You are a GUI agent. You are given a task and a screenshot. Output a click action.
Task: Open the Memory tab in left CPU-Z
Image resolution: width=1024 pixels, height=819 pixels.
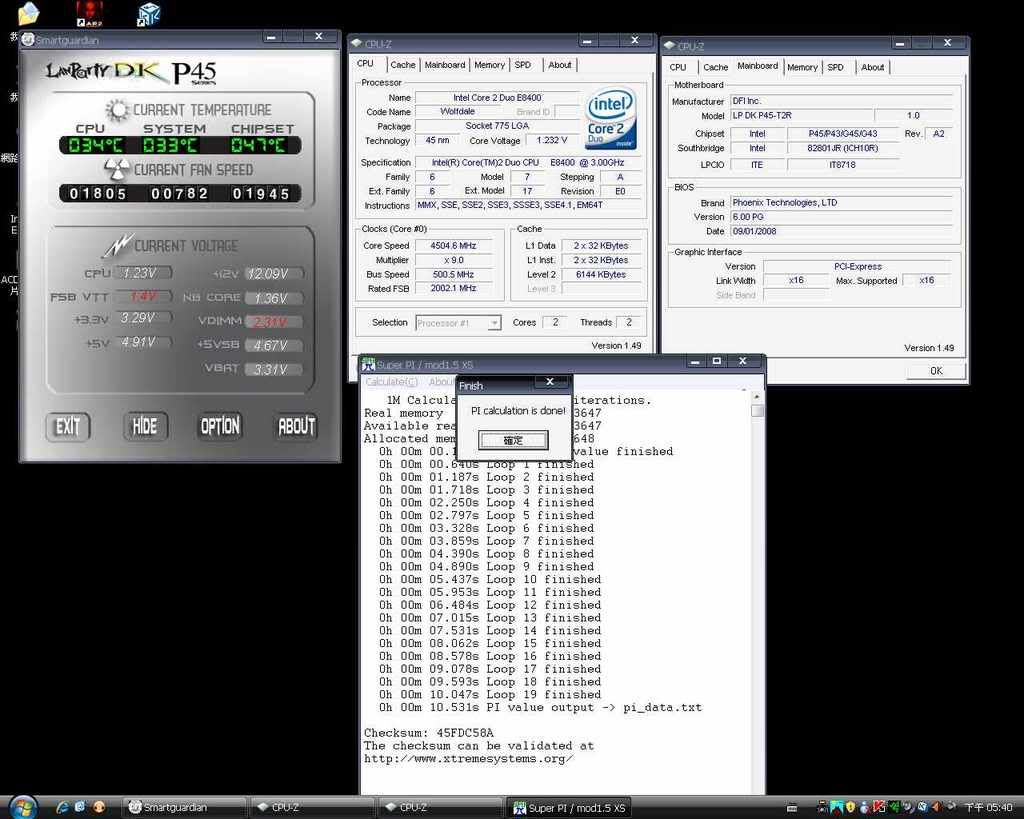(489, 65)
